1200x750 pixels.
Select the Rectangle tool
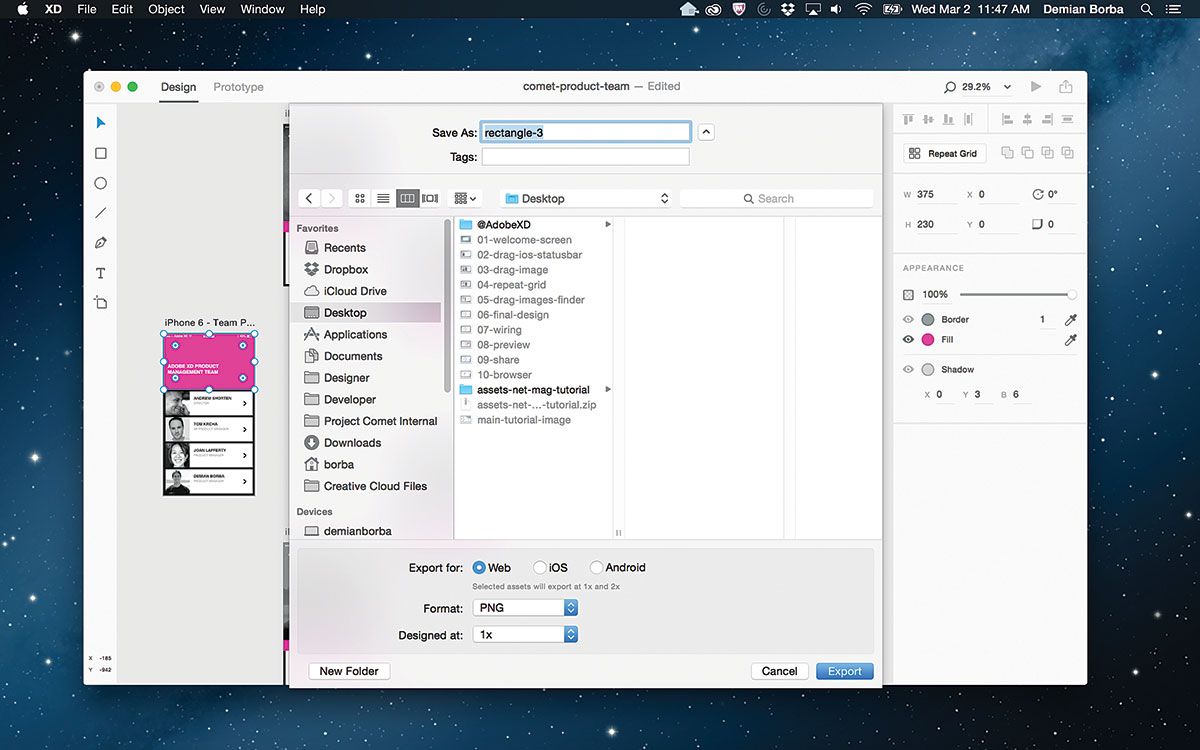[x=100, y=152]
